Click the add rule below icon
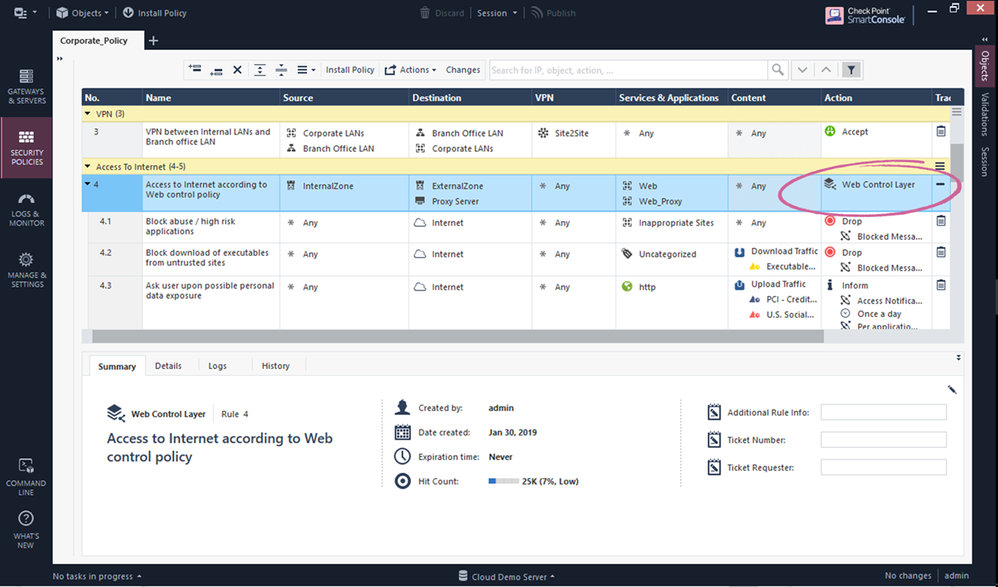Viewport: 998px width, 587px height. click(x=216, y=70)
